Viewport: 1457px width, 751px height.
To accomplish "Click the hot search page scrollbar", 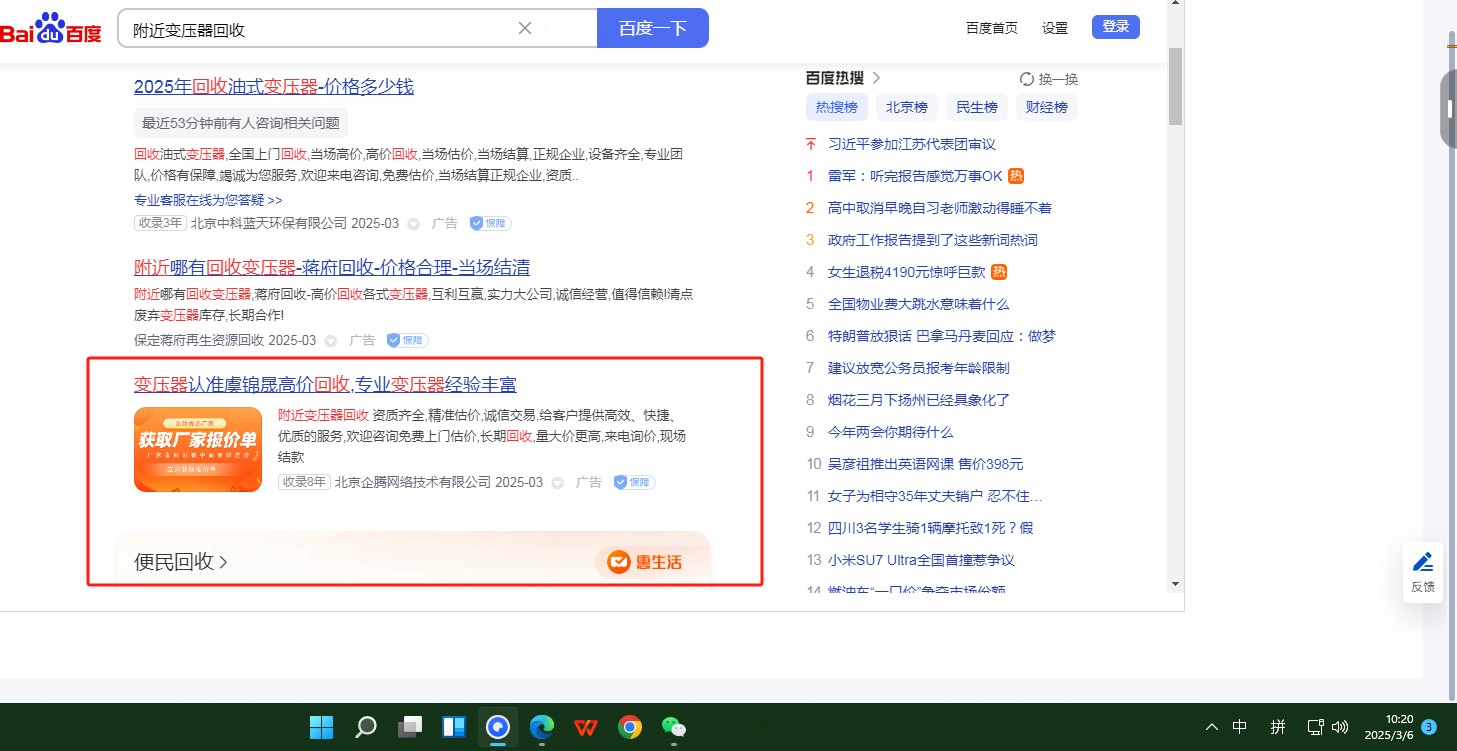I will pyautogui.click(x=1175, y=85).
